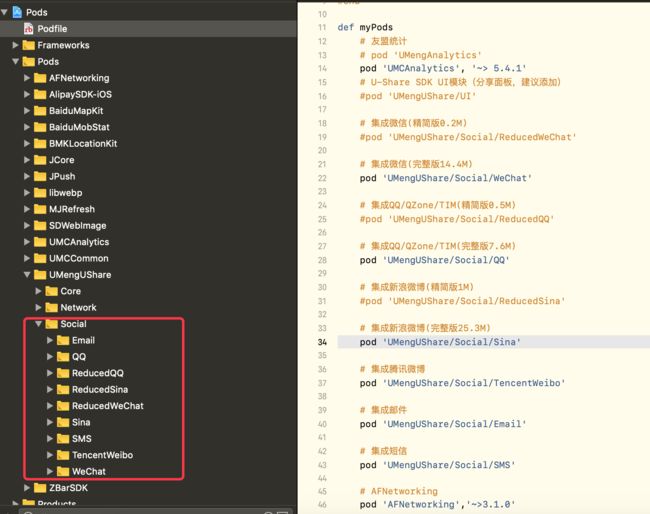Click the ReducedSina folder icon
Image resolution: width=650 pixels, height=514 pixels.
tap(63, 389)
